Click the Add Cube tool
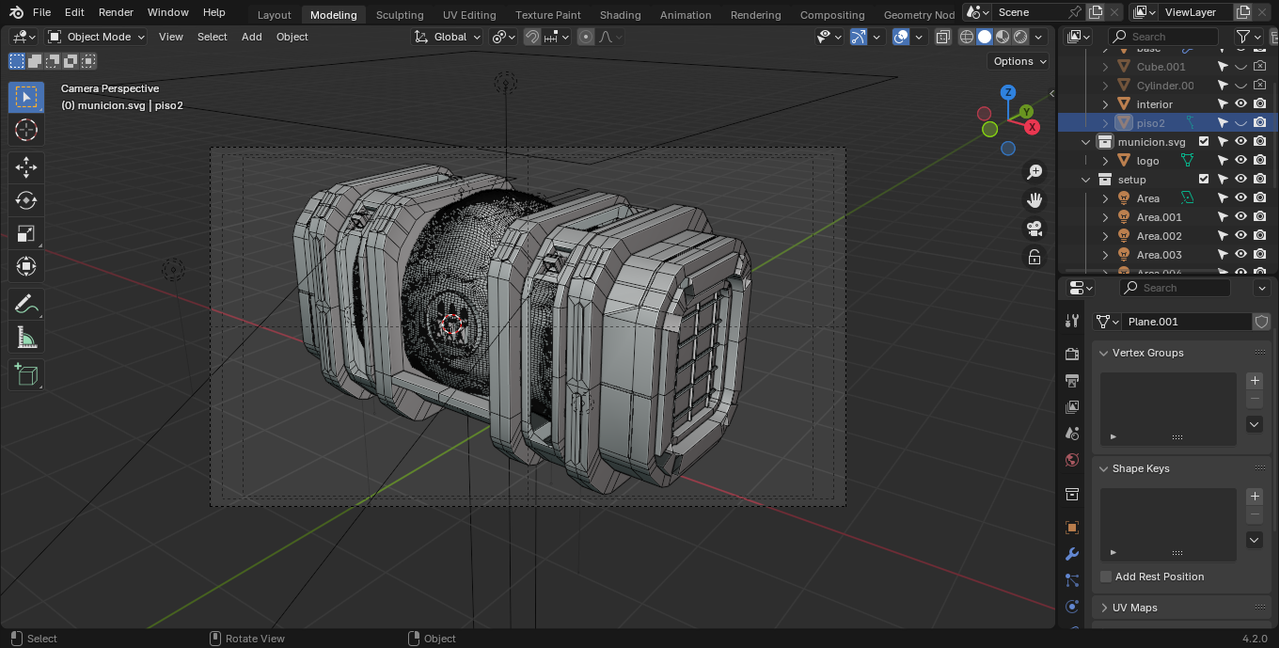Viewport: 1279px width, 648px height. (x=26, y=375)
